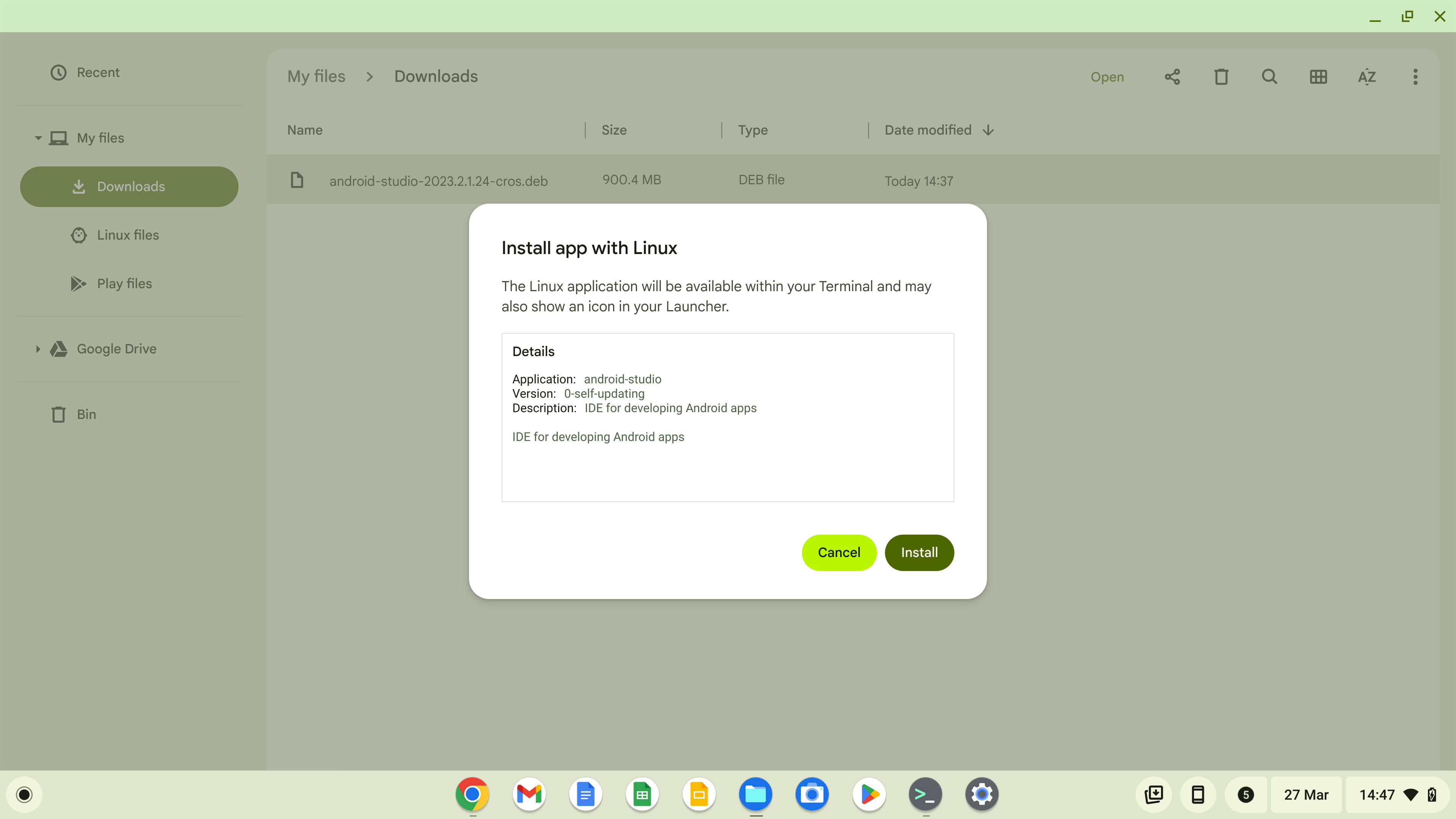
Task: Open ChromeOS Settings from the shelf
Action: pyautogui.click(x=982, y=794)
